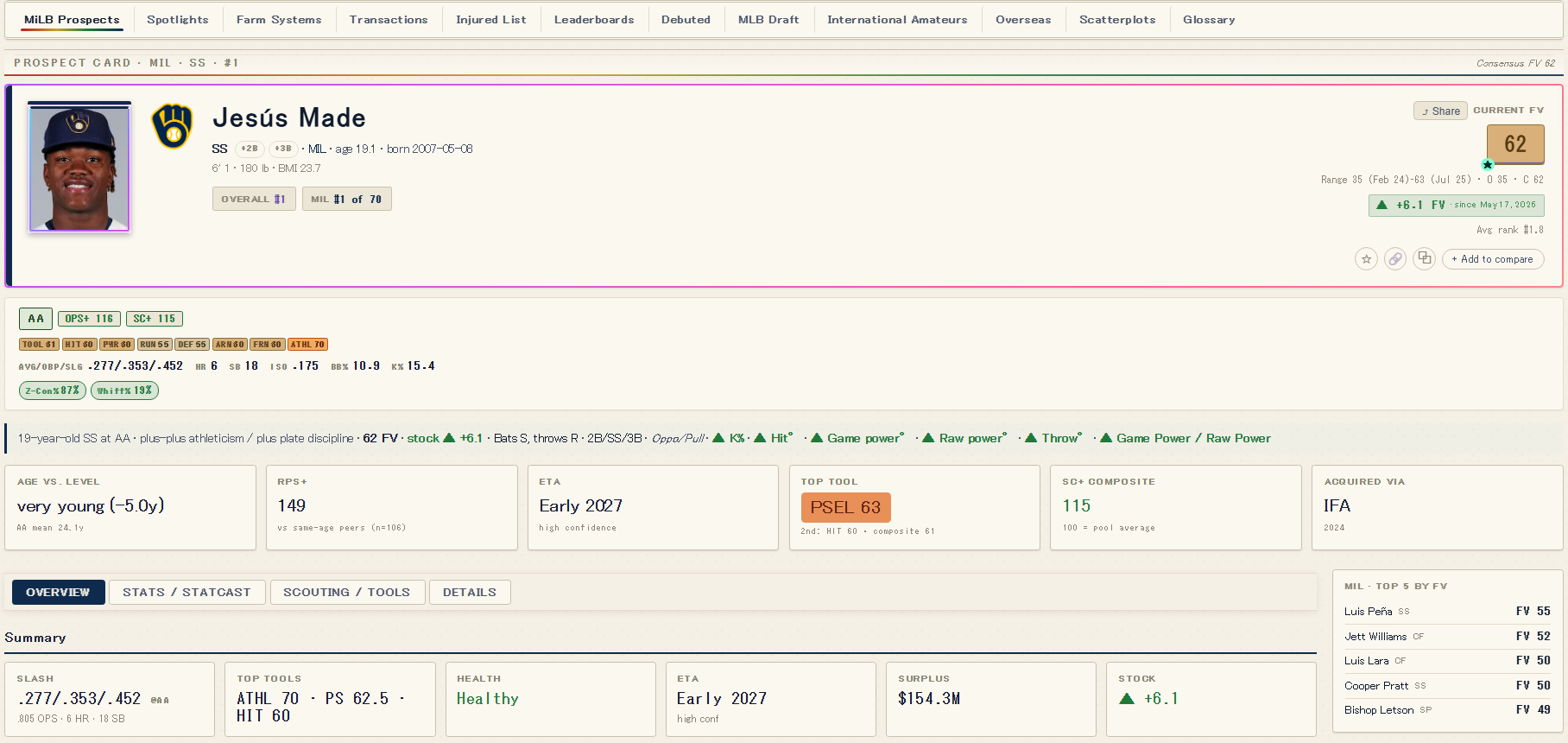The image size is (1568, 743).
Task: Click the +3B position chip
Action: point(283,149)
